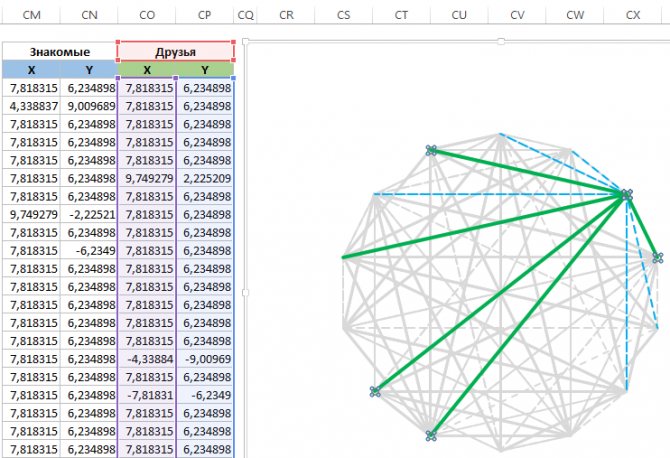Select the rightmost data point marker on chart
This screenshot has height=458, width=670.
tap(657, 257)
